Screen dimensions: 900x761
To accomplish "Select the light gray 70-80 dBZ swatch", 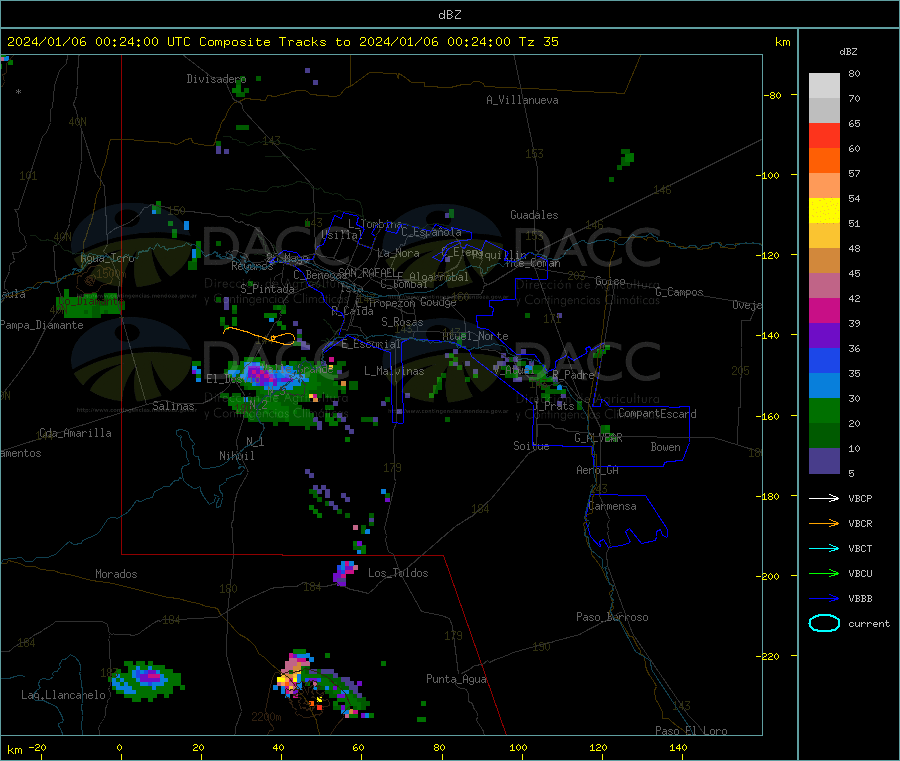I will click(x=824, y=86).
